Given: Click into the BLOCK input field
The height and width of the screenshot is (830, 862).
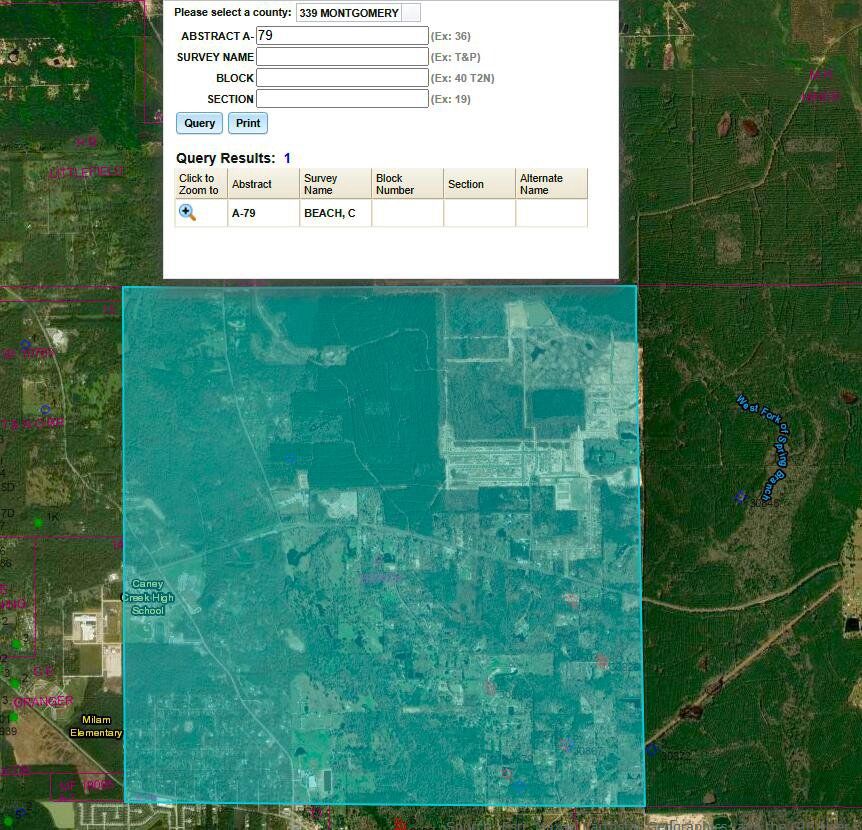Looking at the screenshot, I should (342, 78).
